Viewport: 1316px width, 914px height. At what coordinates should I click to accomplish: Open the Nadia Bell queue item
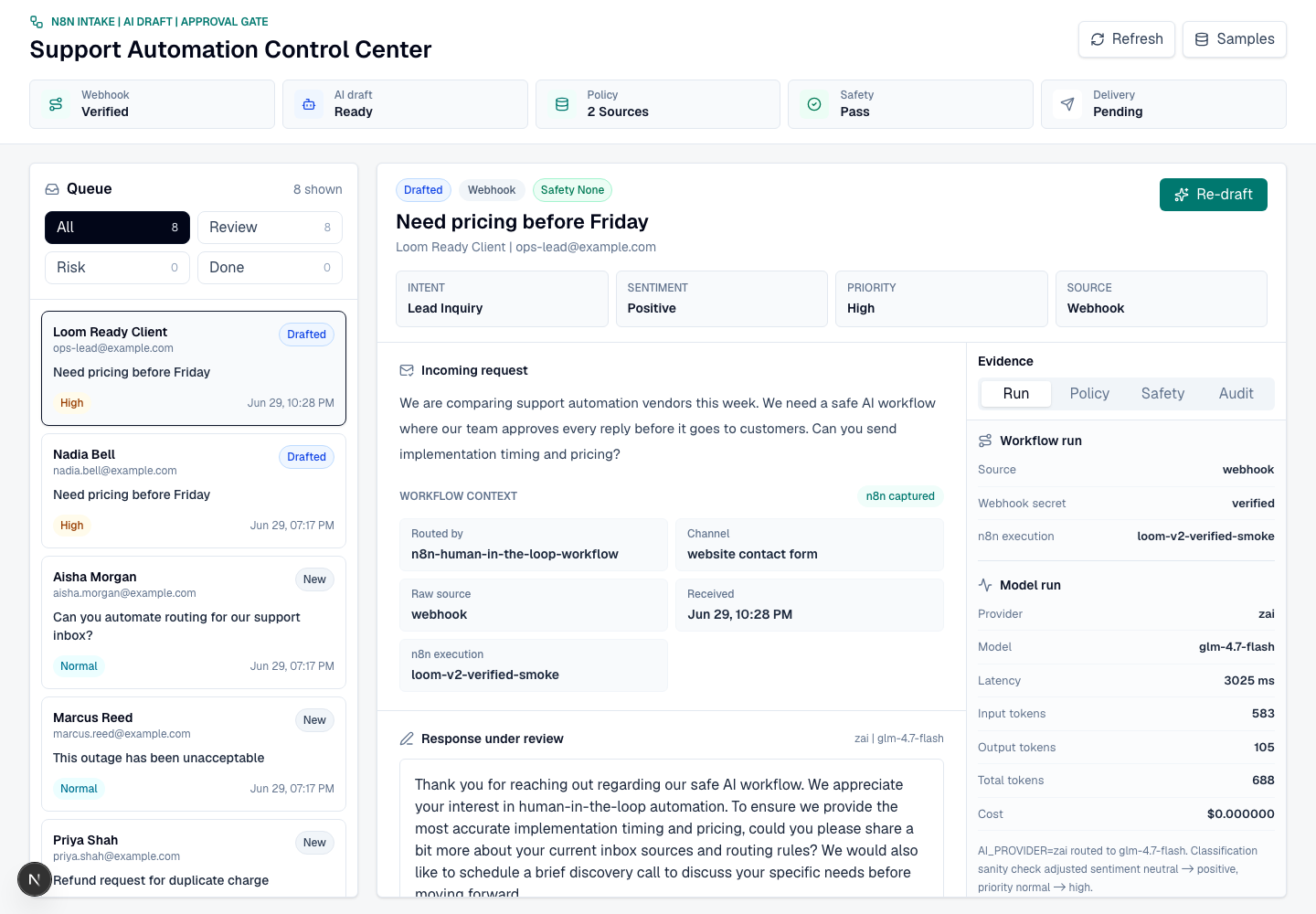pyautogui.click(x=194, y=491)
